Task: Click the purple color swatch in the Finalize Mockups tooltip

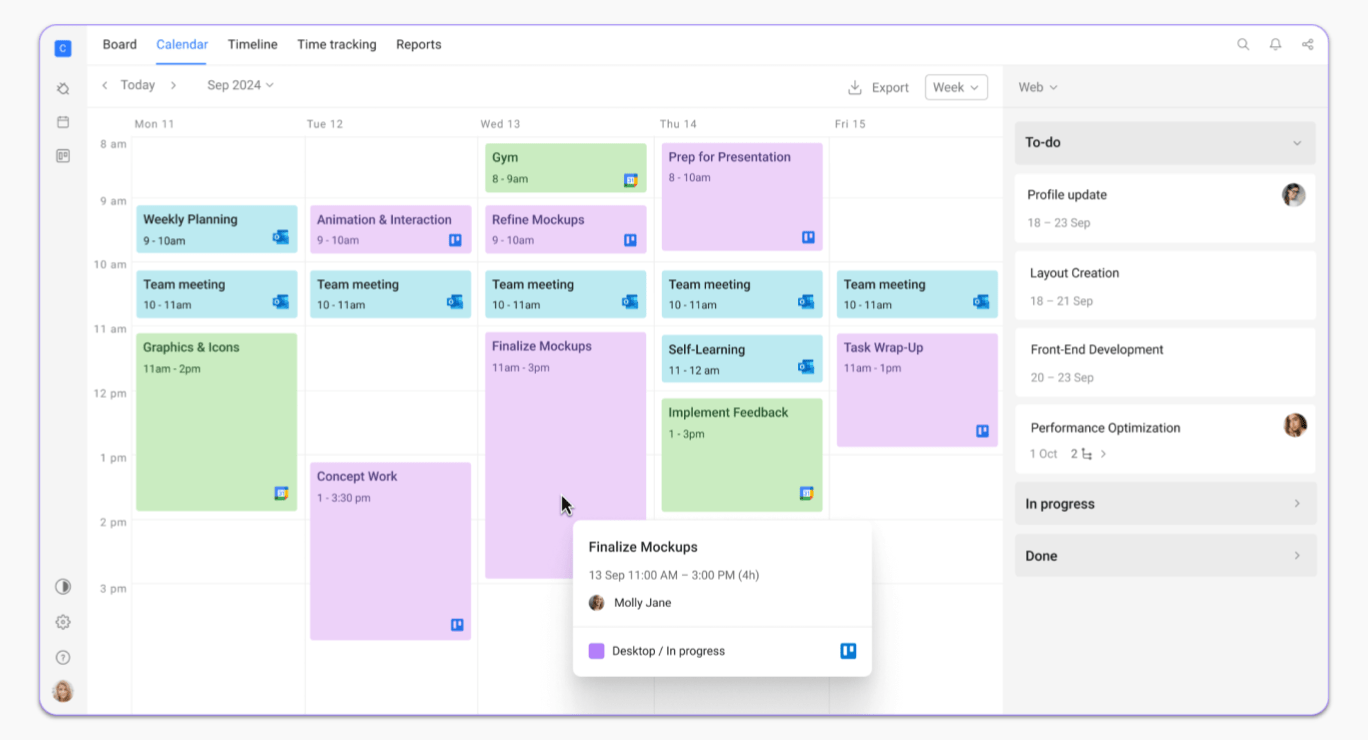Action: pos(596,650)
